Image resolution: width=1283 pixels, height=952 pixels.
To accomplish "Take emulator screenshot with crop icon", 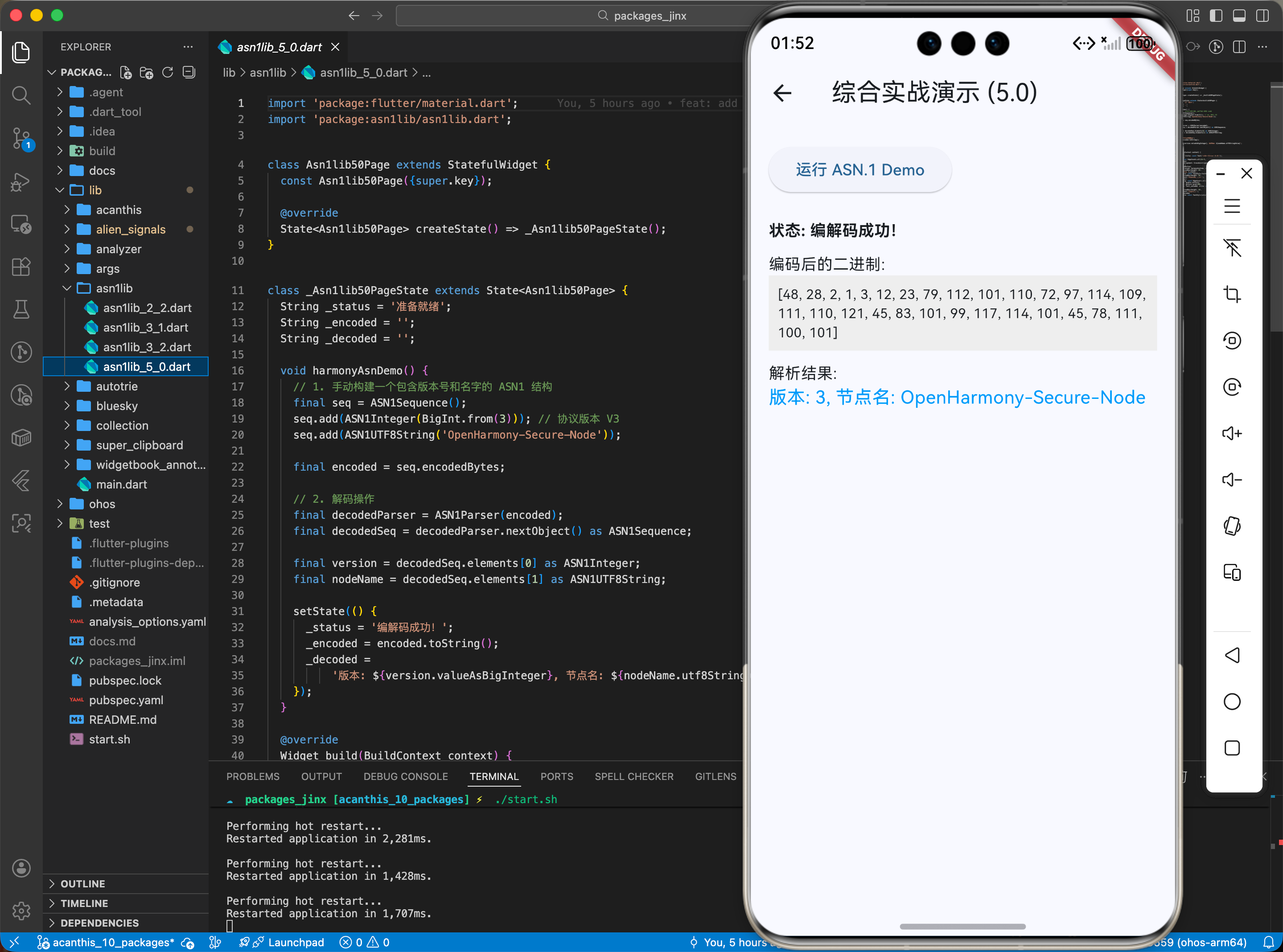I will pos(1232,294).
